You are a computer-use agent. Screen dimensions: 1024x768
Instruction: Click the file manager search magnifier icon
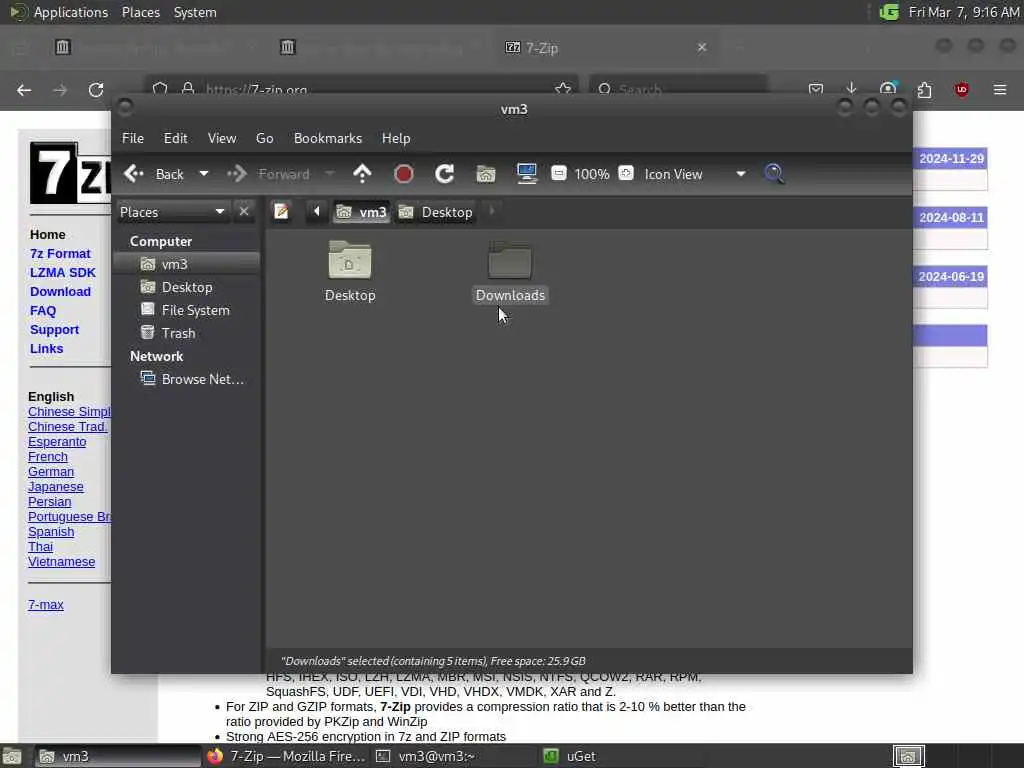click(x=774, y=174)
